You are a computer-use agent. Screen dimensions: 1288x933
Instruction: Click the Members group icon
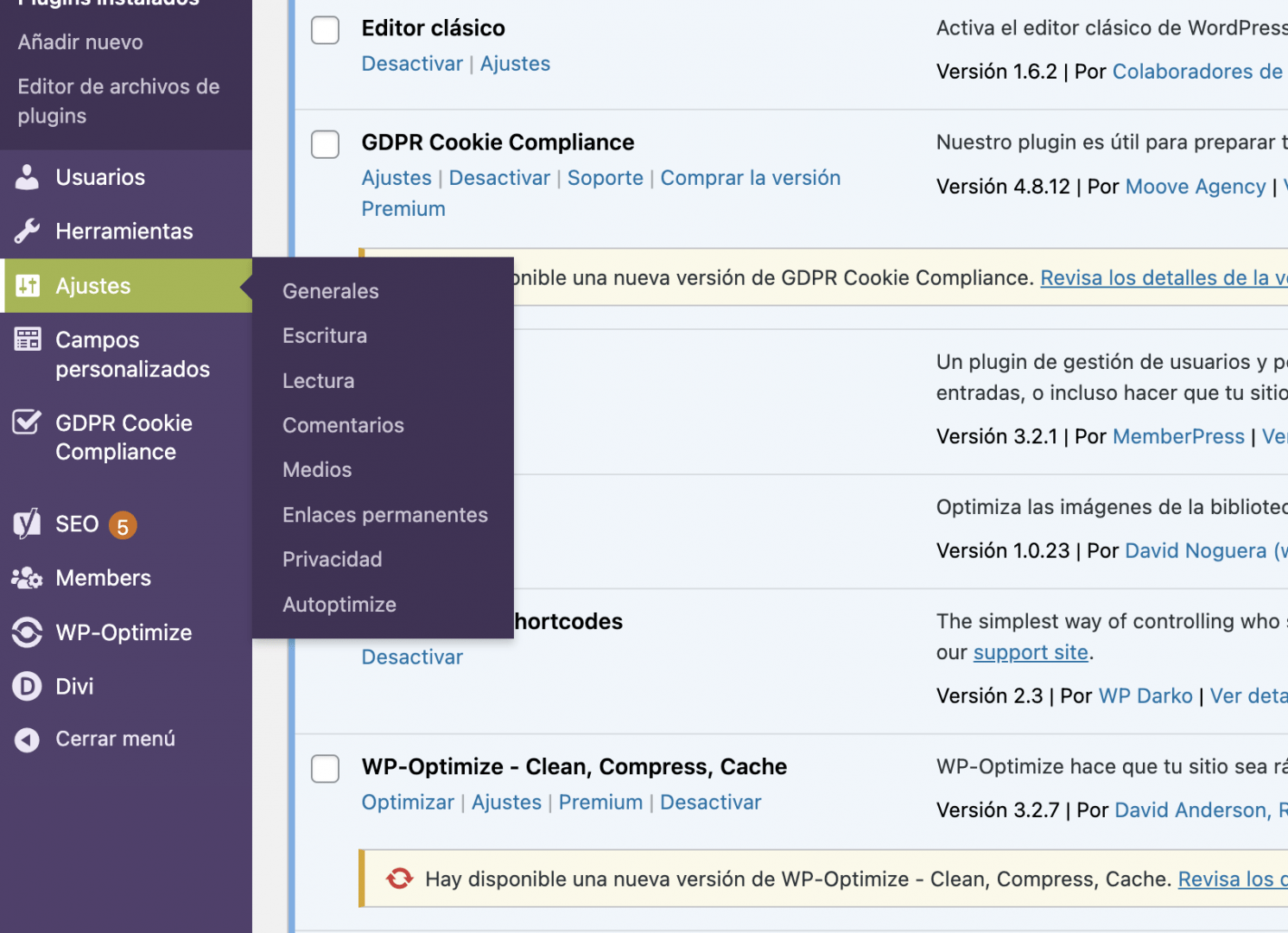tap(28, 578)
